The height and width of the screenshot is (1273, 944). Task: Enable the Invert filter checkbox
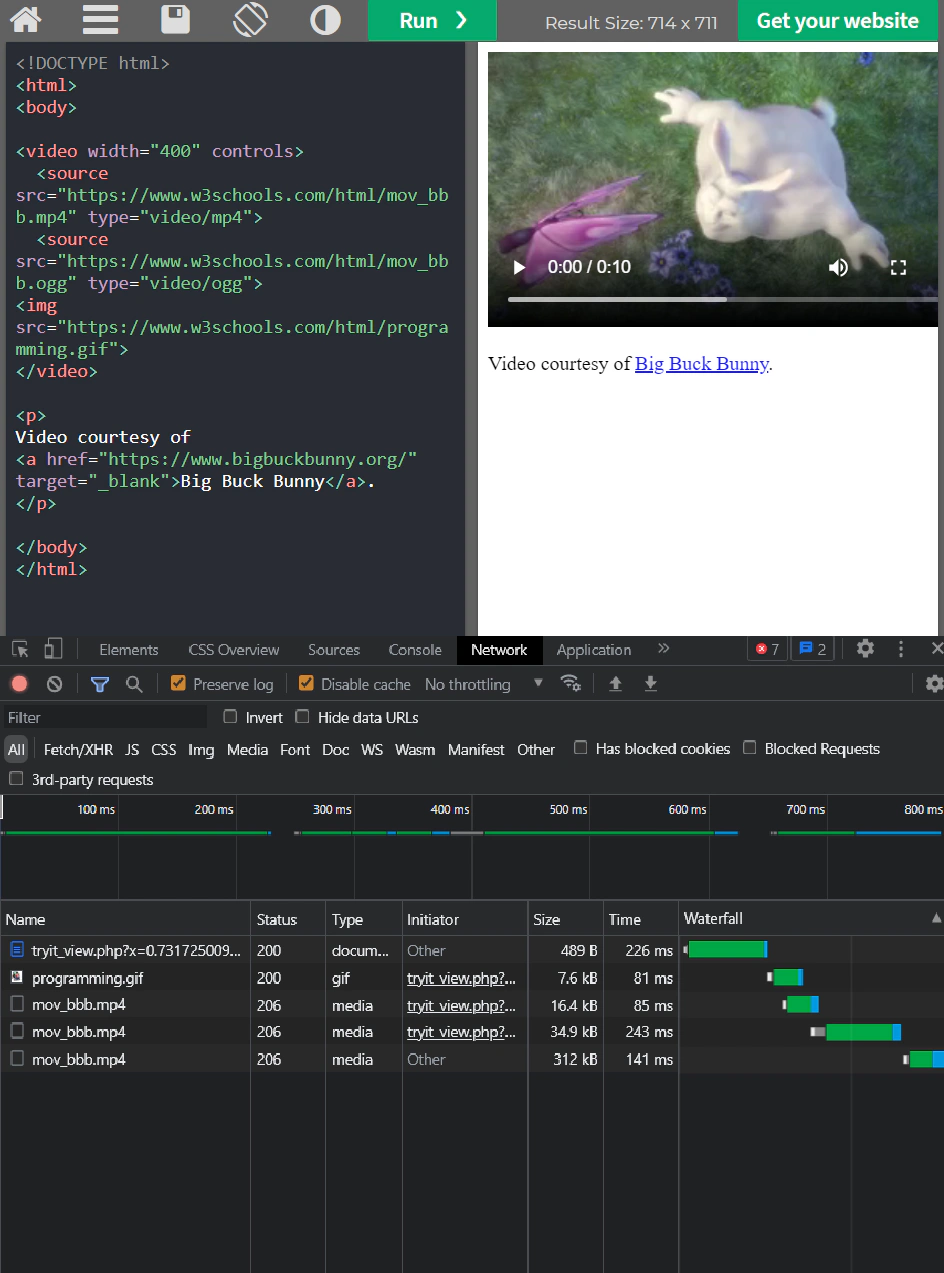coord(231,717)
